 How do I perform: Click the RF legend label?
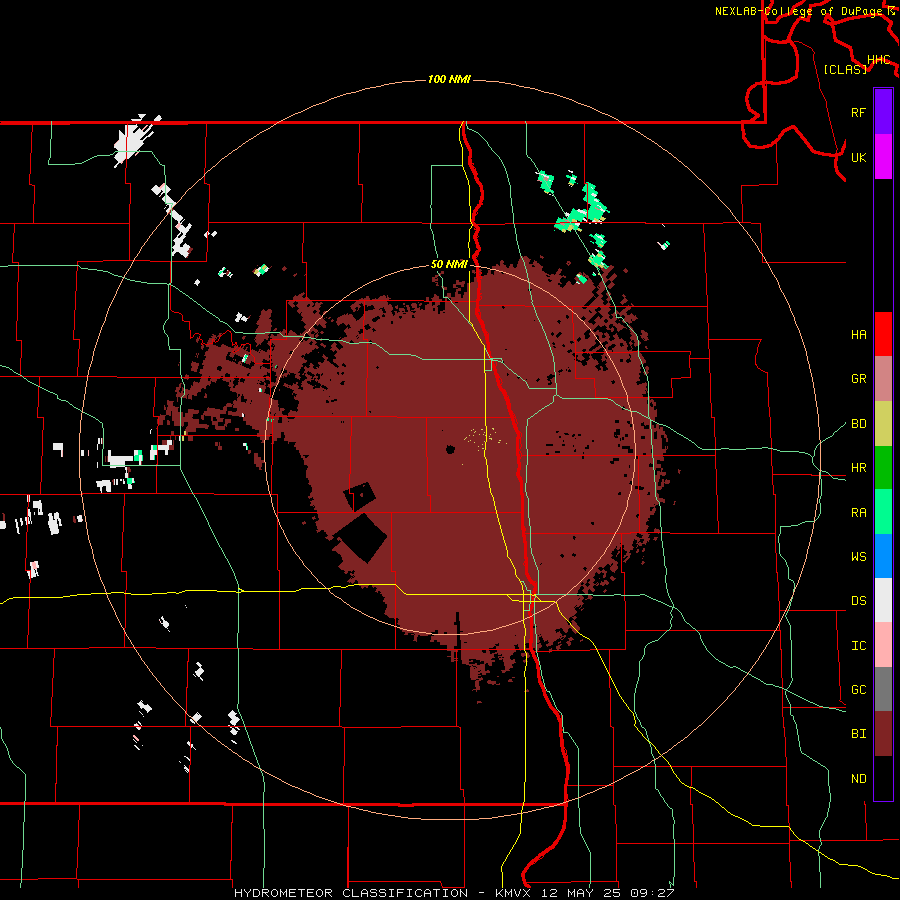coord(858,112)
